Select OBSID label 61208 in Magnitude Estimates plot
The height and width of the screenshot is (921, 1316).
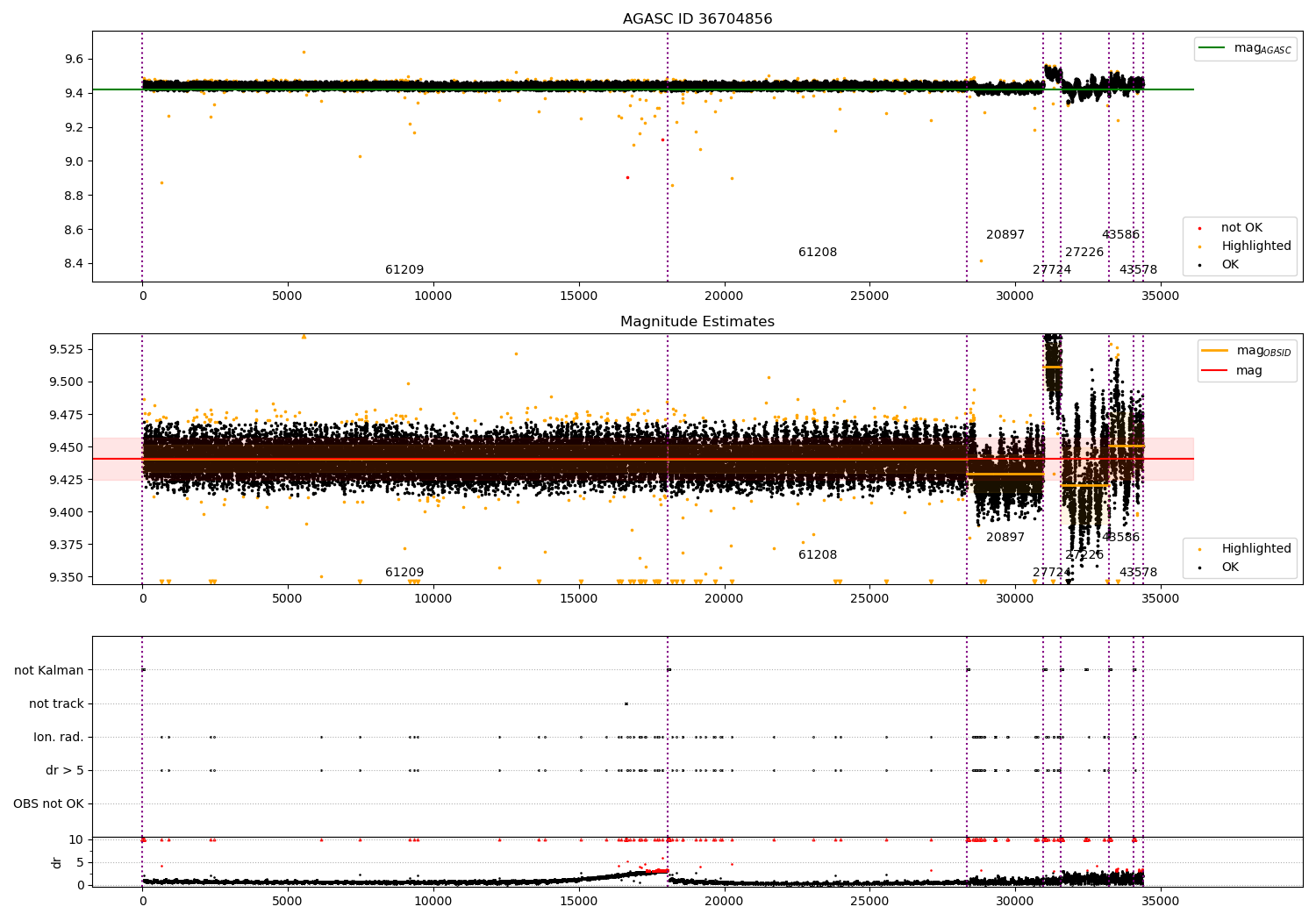click(x=818, y=554)
